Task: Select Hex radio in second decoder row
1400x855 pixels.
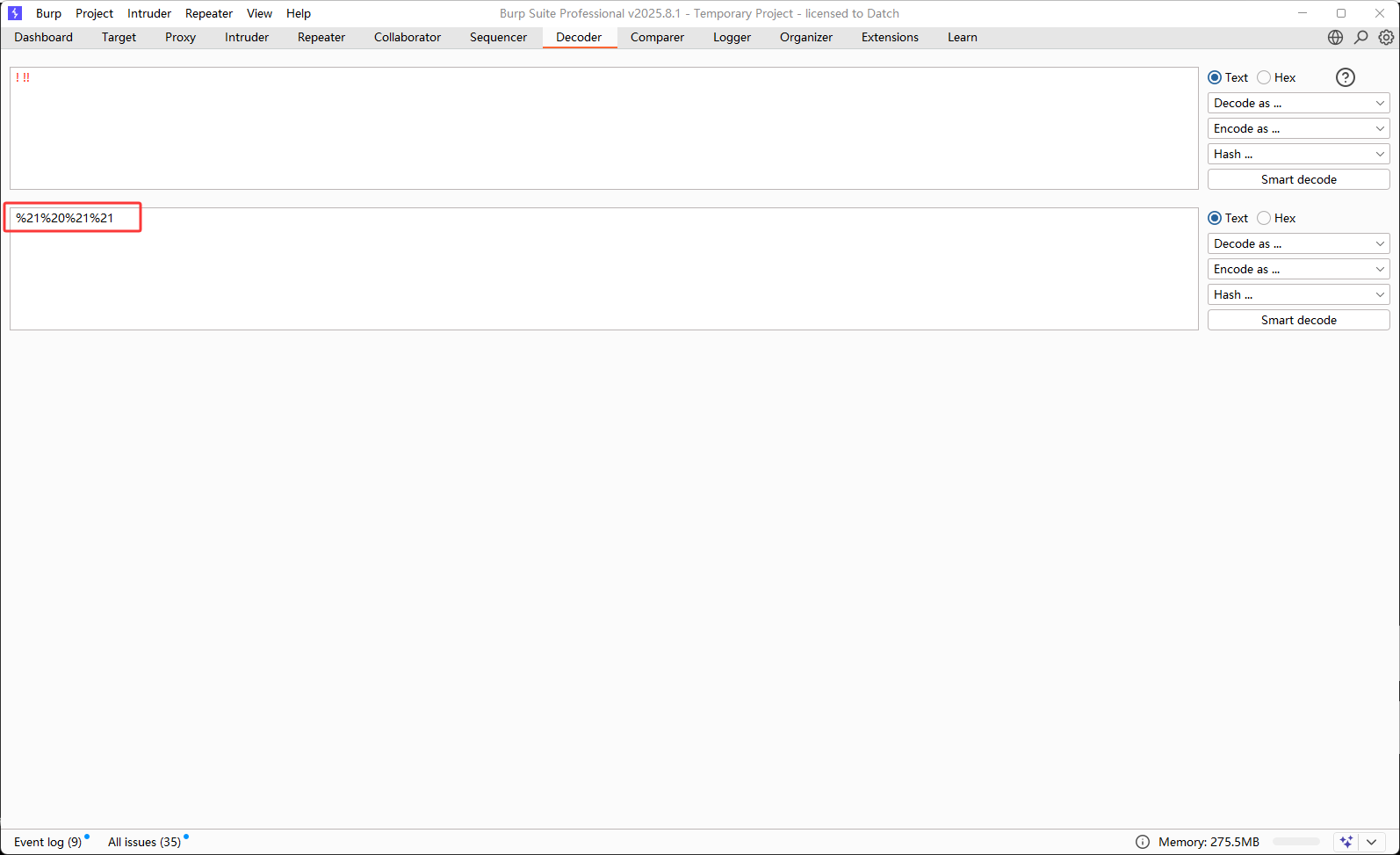Action: click(1264, 218)
